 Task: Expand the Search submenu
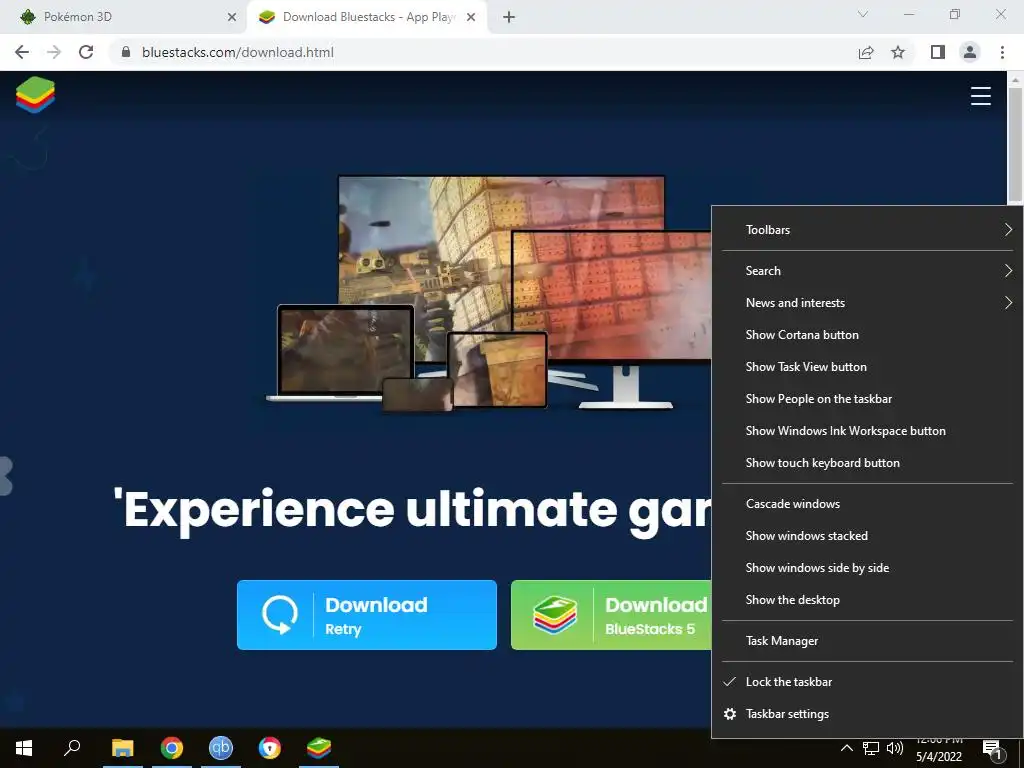point(867,270)
